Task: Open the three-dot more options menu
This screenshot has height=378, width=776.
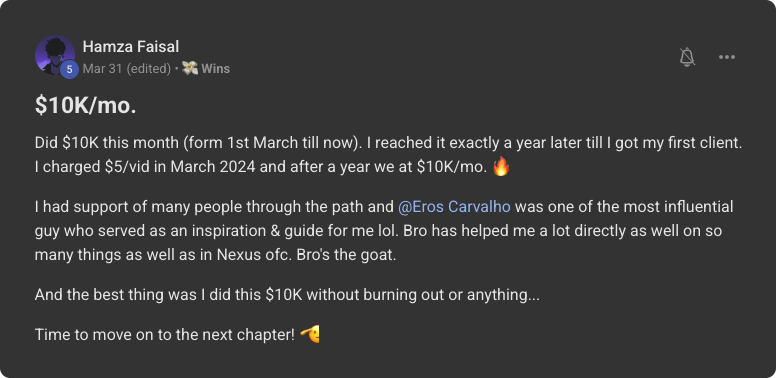Action: (x=727, y=57)
